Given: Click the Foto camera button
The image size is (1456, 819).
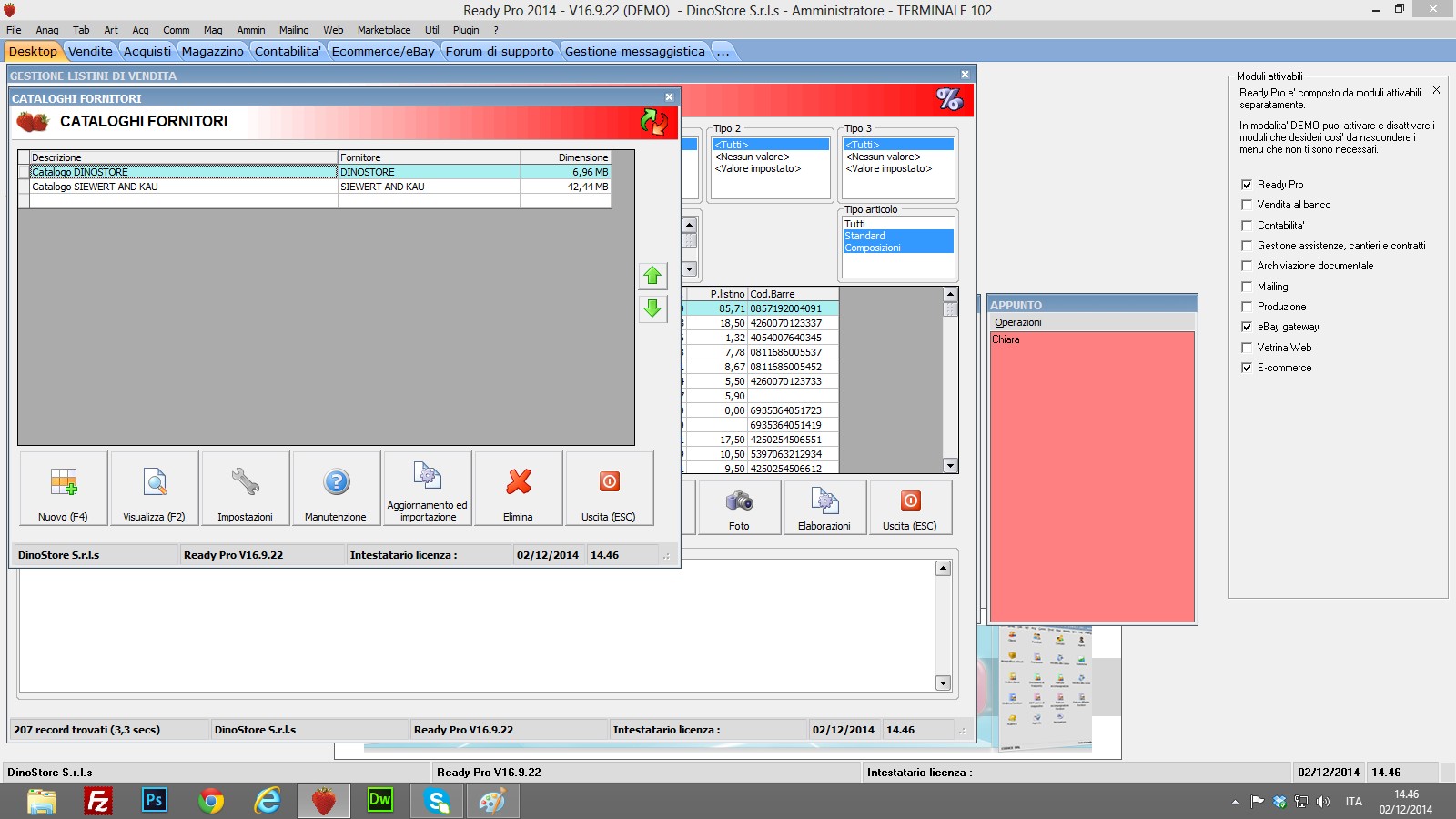Looking at the screenshot, I should coord(739,508).
